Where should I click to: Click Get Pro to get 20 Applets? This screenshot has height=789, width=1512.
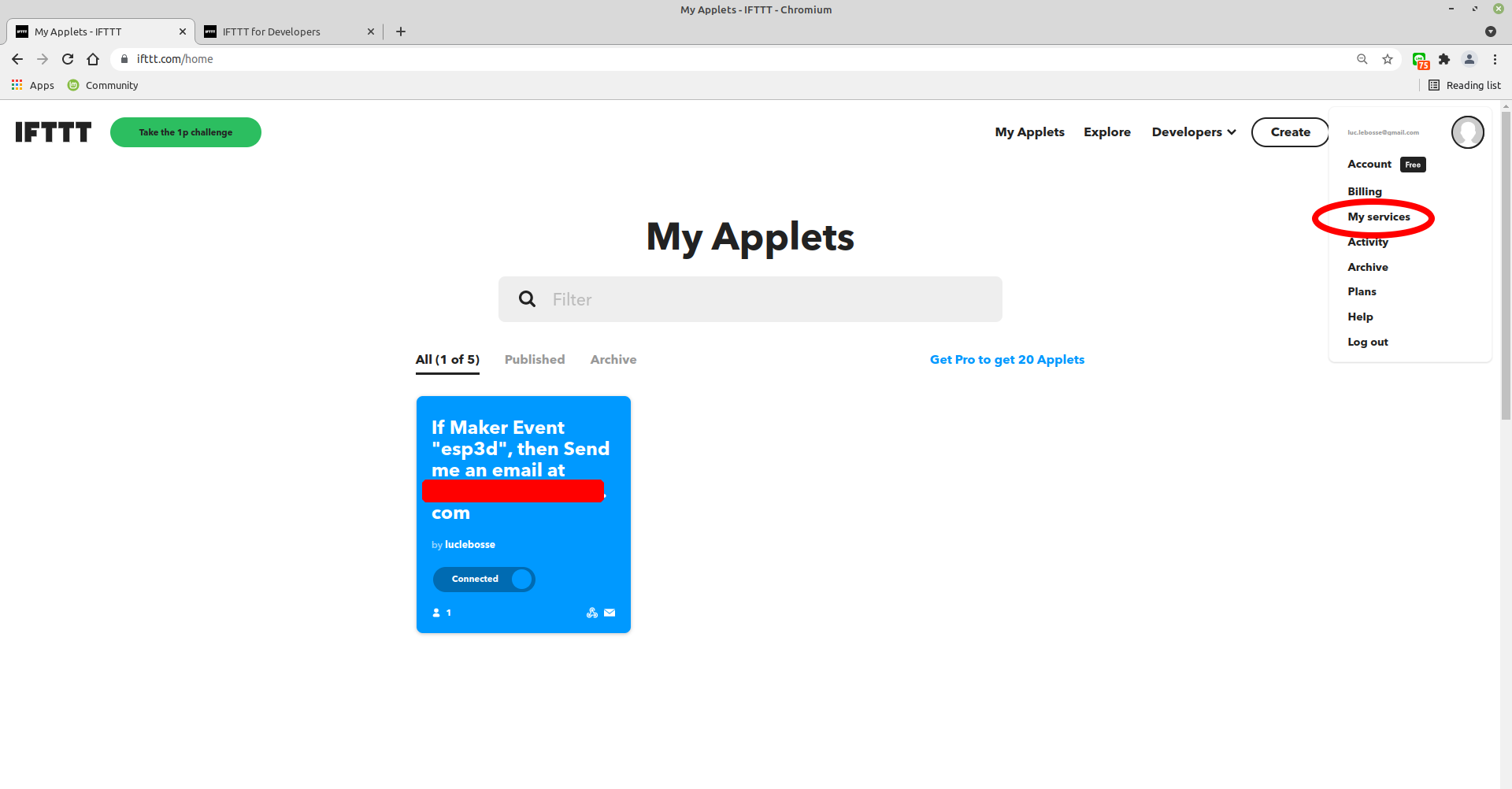(x=1006, y=360)
